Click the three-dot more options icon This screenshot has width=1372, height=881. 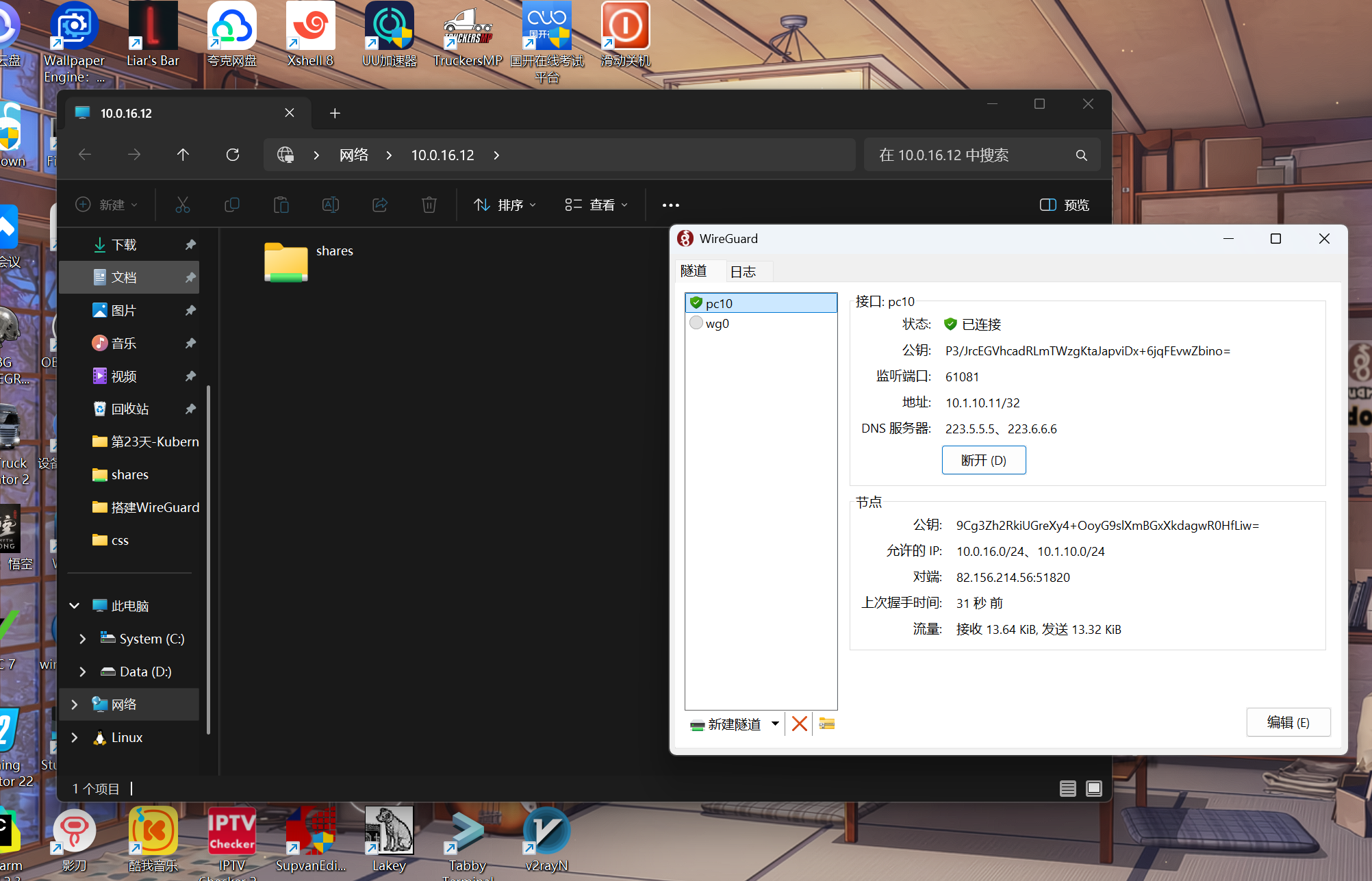[x=670, y=205]
